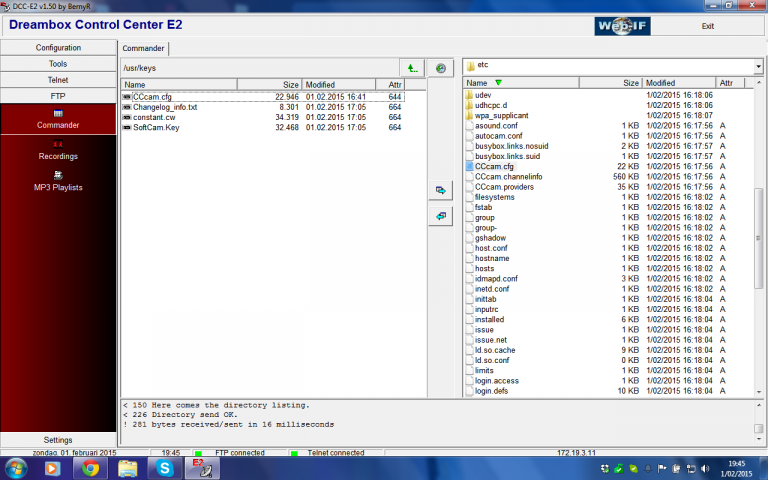Click the refresh connection globe icon

point(440,68)
